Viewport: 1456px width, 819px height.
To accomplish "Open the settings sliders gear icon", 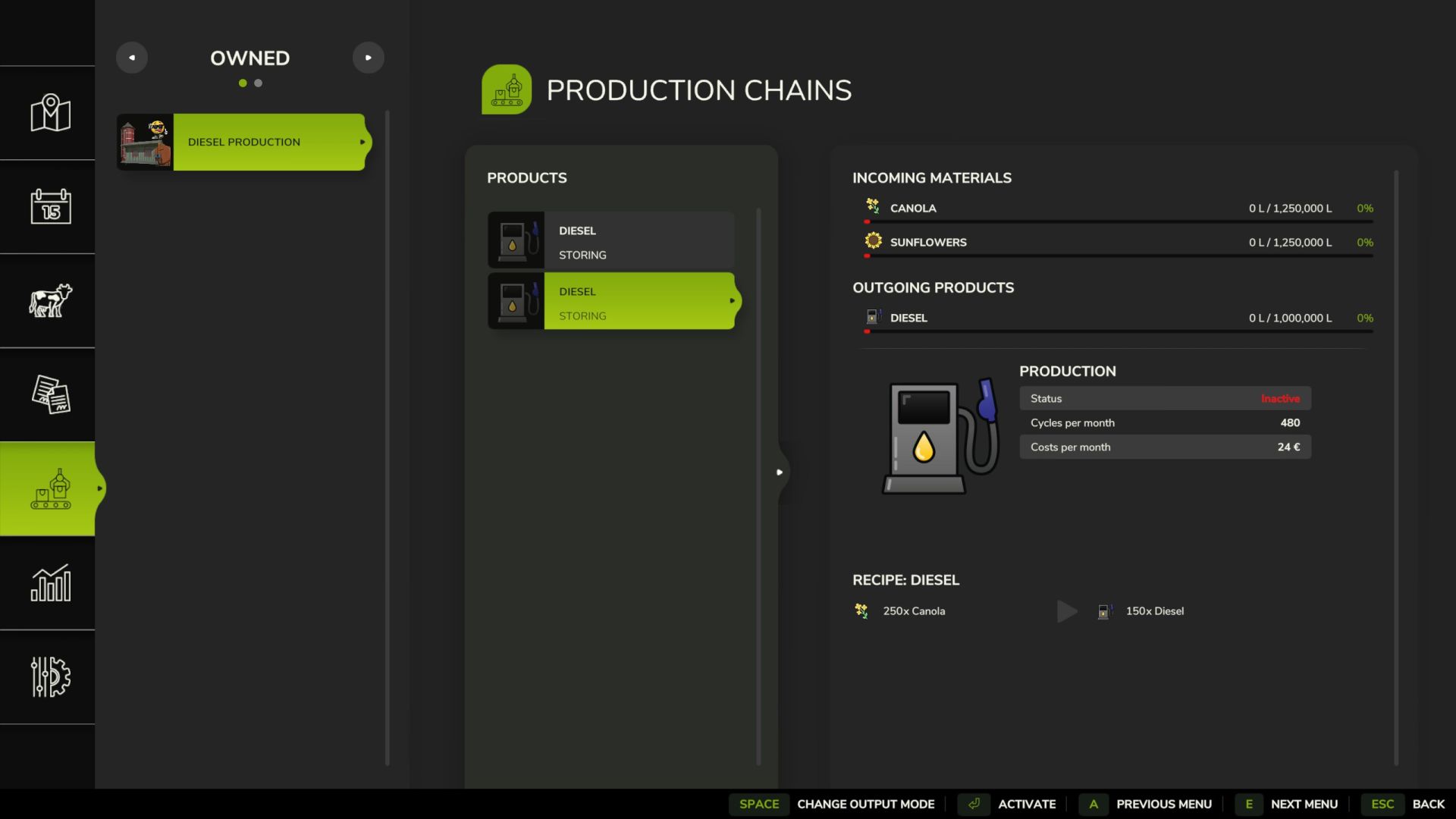I will pos(50,676).
